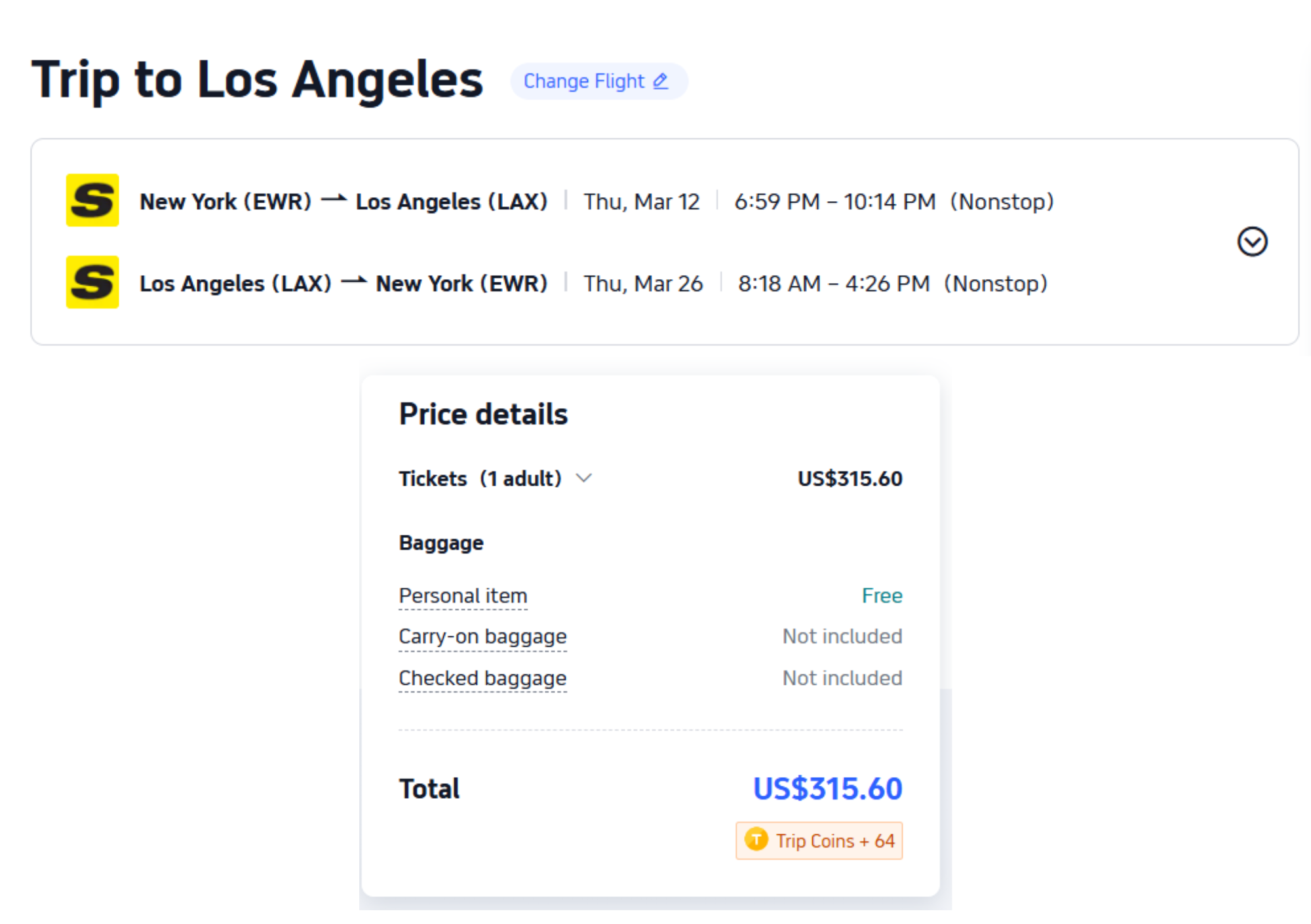Image resolution: width=1311 pixels, height=924 pixels.
Task: Click the gold Trip Coins coin icon
Action: pos(756,839)
